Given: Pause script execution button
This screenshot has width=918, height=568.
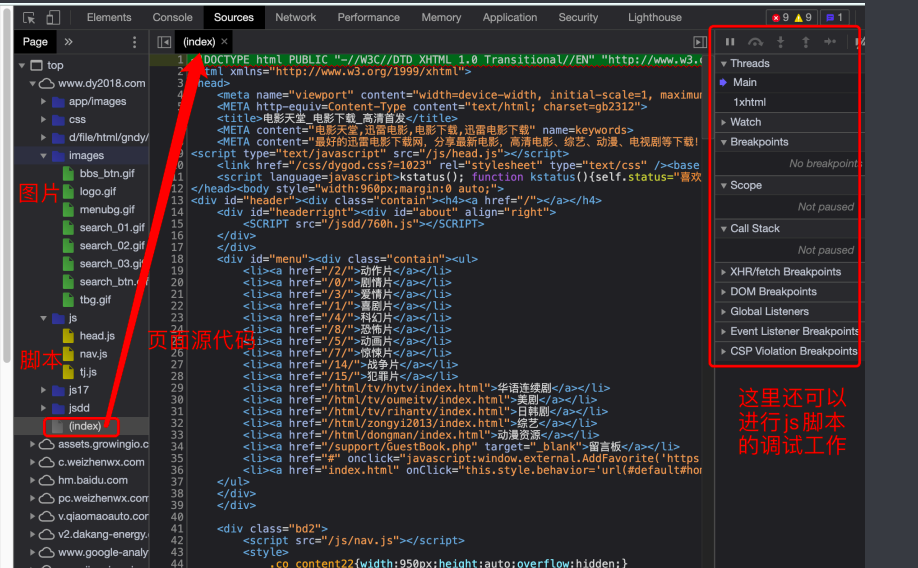Looking at the screenshot, I should coord(730,42).
